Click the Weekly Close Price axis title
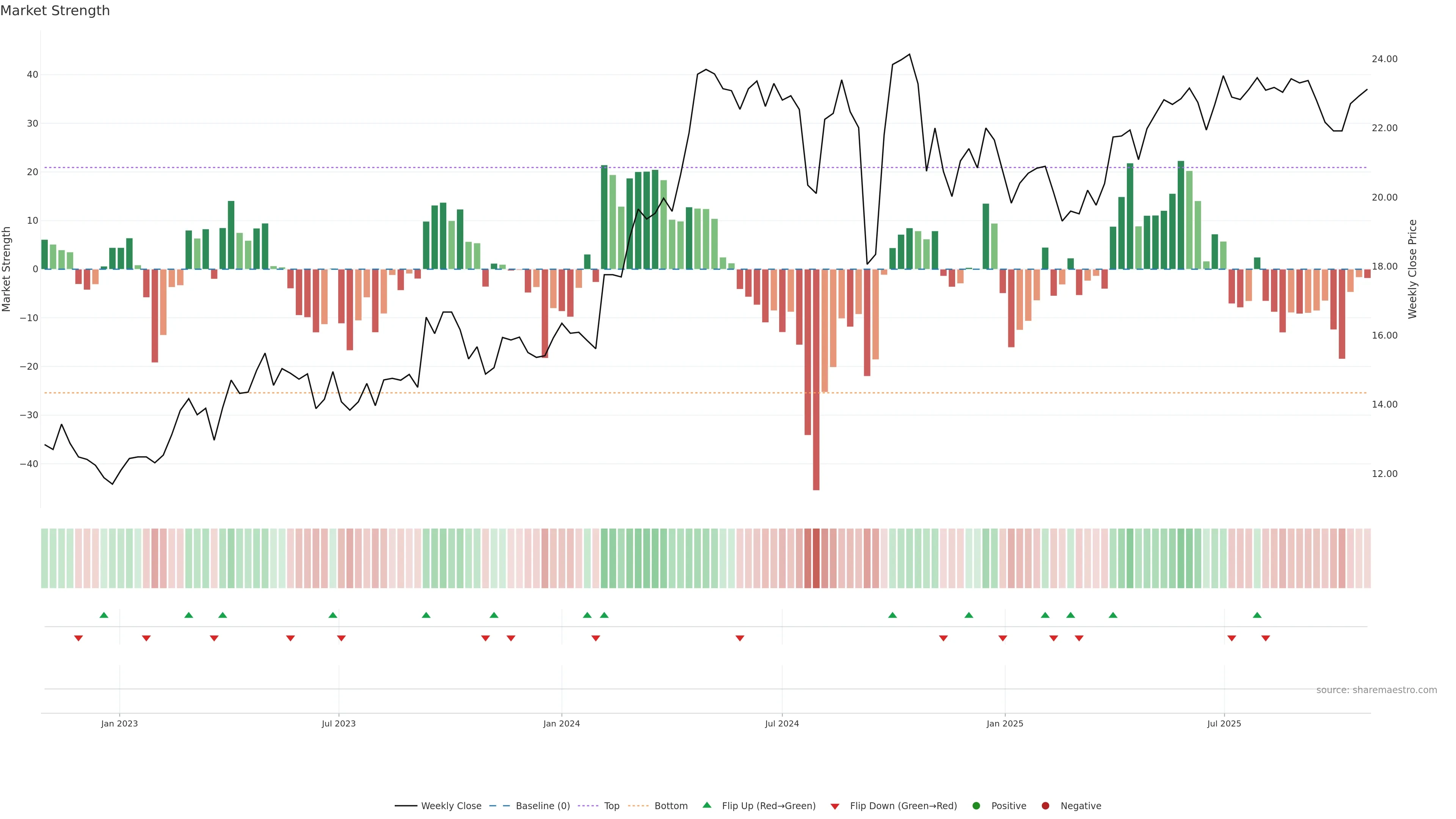1456x819 pixels. tap(1412, 269)
